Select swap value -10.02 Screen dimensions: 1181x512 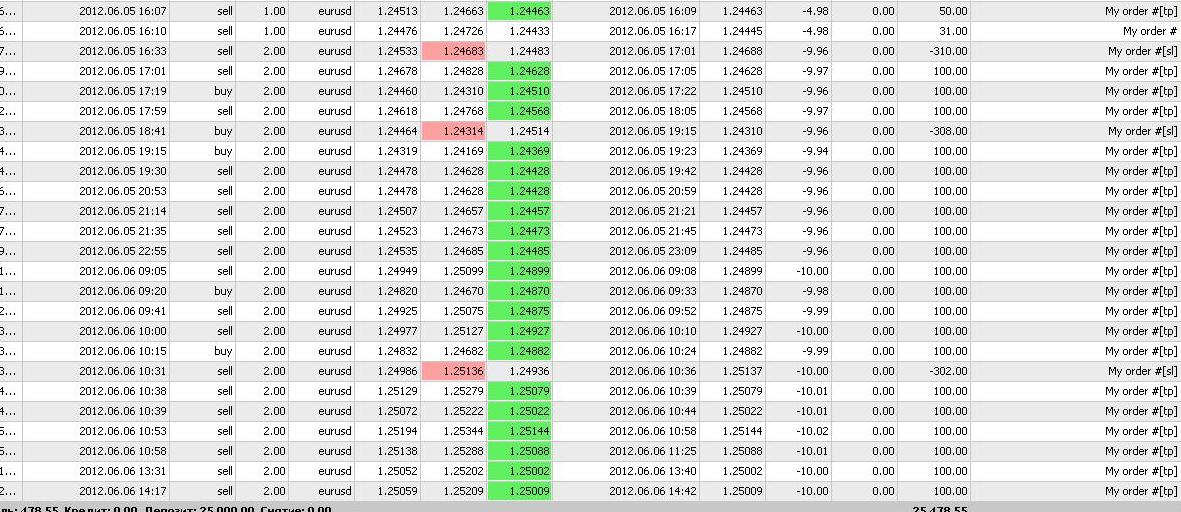(813, 431)
